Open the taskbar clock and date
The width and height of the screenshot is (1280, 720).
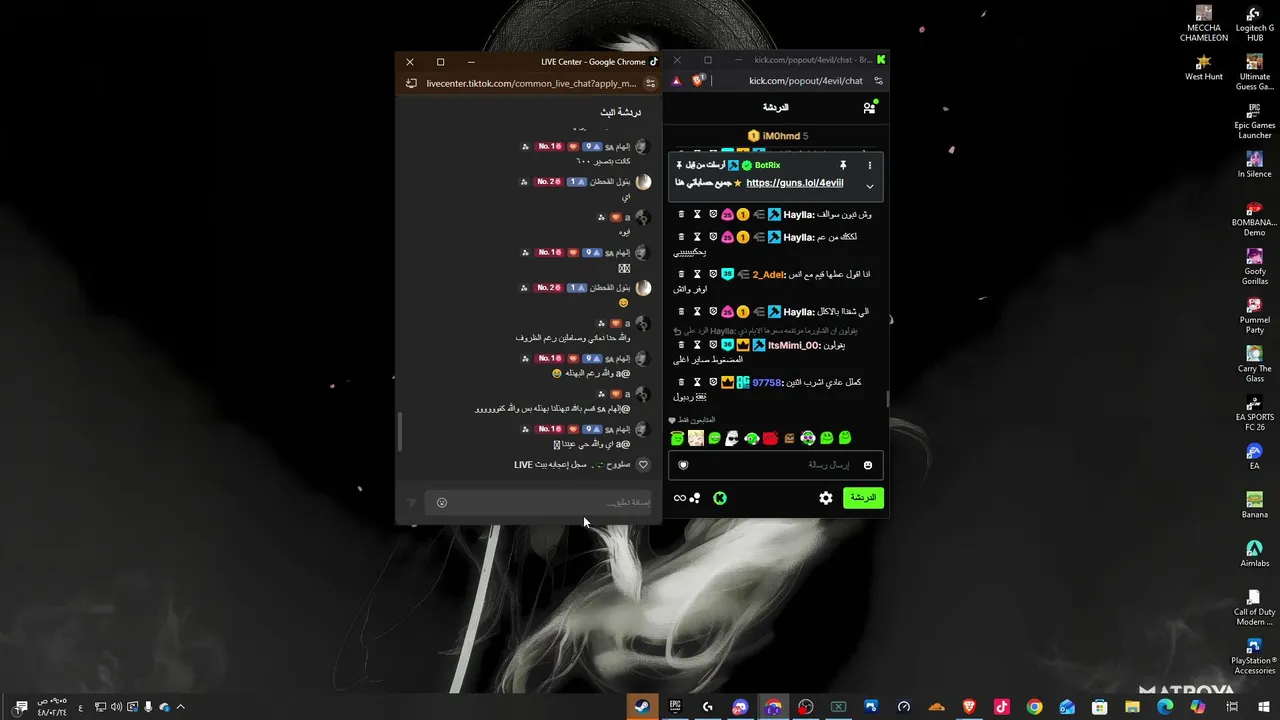51,707
